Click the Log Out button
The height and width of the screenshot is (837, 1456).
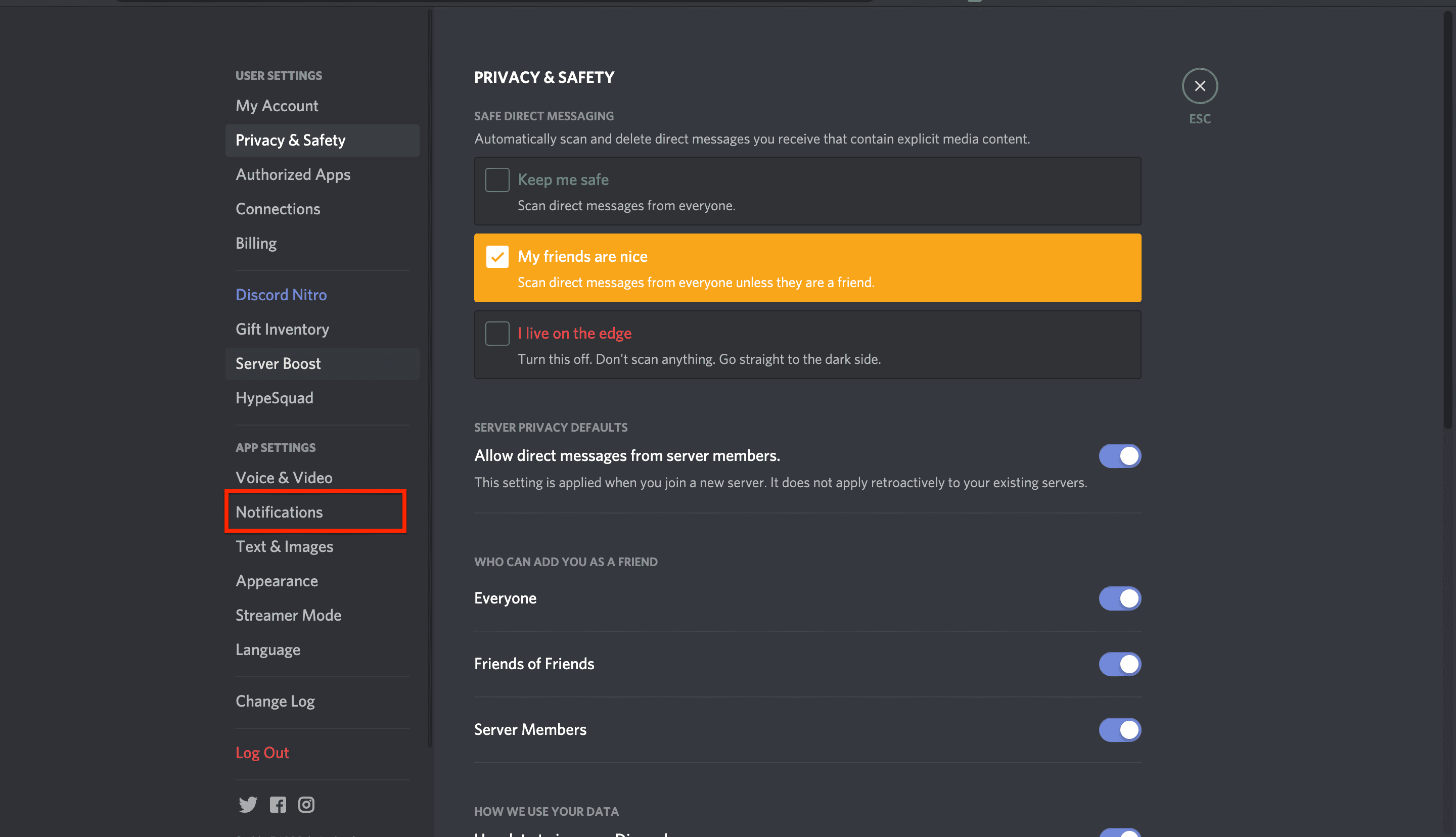click(262, 752)
